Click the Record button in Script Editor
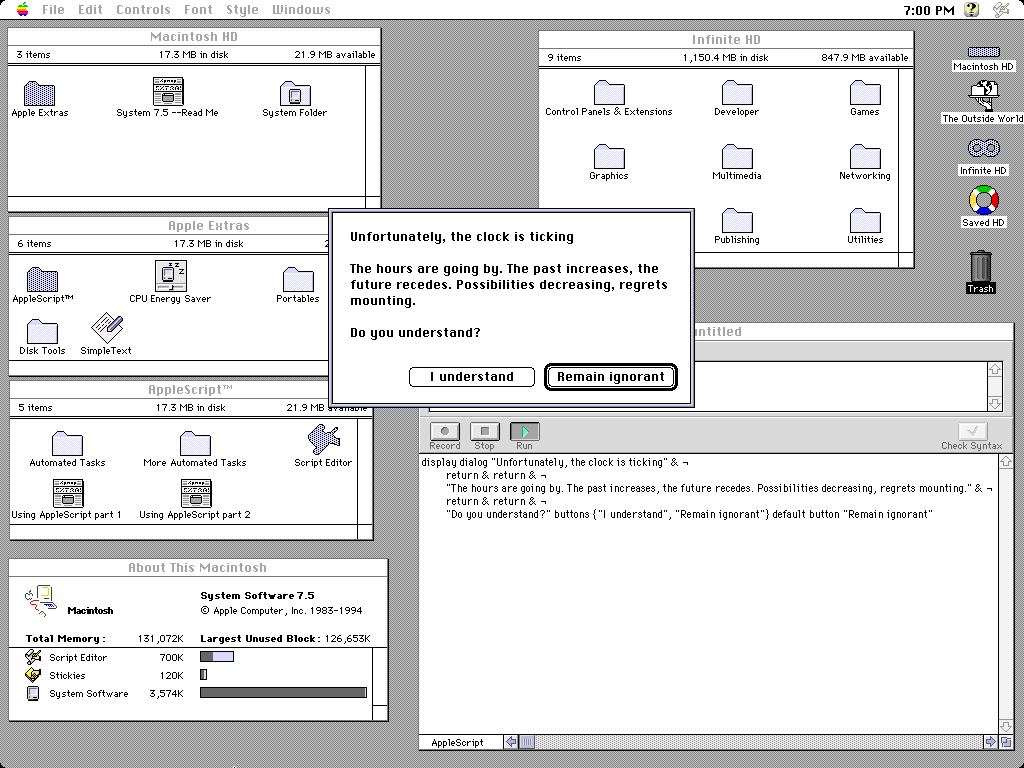The height and width of the screenshot is (768, 1024). tap(444, 432)
